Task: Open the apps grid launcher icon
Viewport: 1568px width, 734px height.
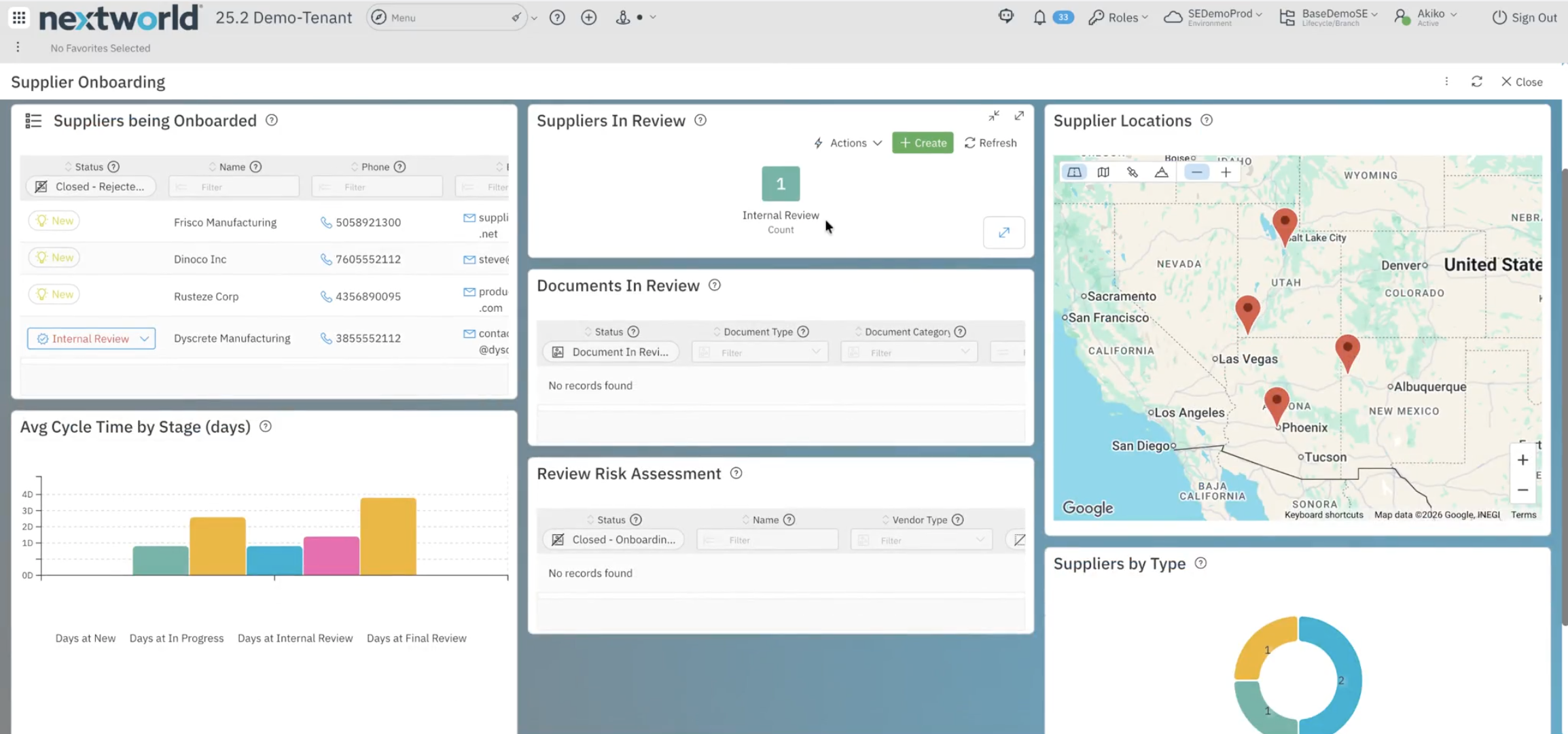Action: pyautogui.click(x=19, y=18)
